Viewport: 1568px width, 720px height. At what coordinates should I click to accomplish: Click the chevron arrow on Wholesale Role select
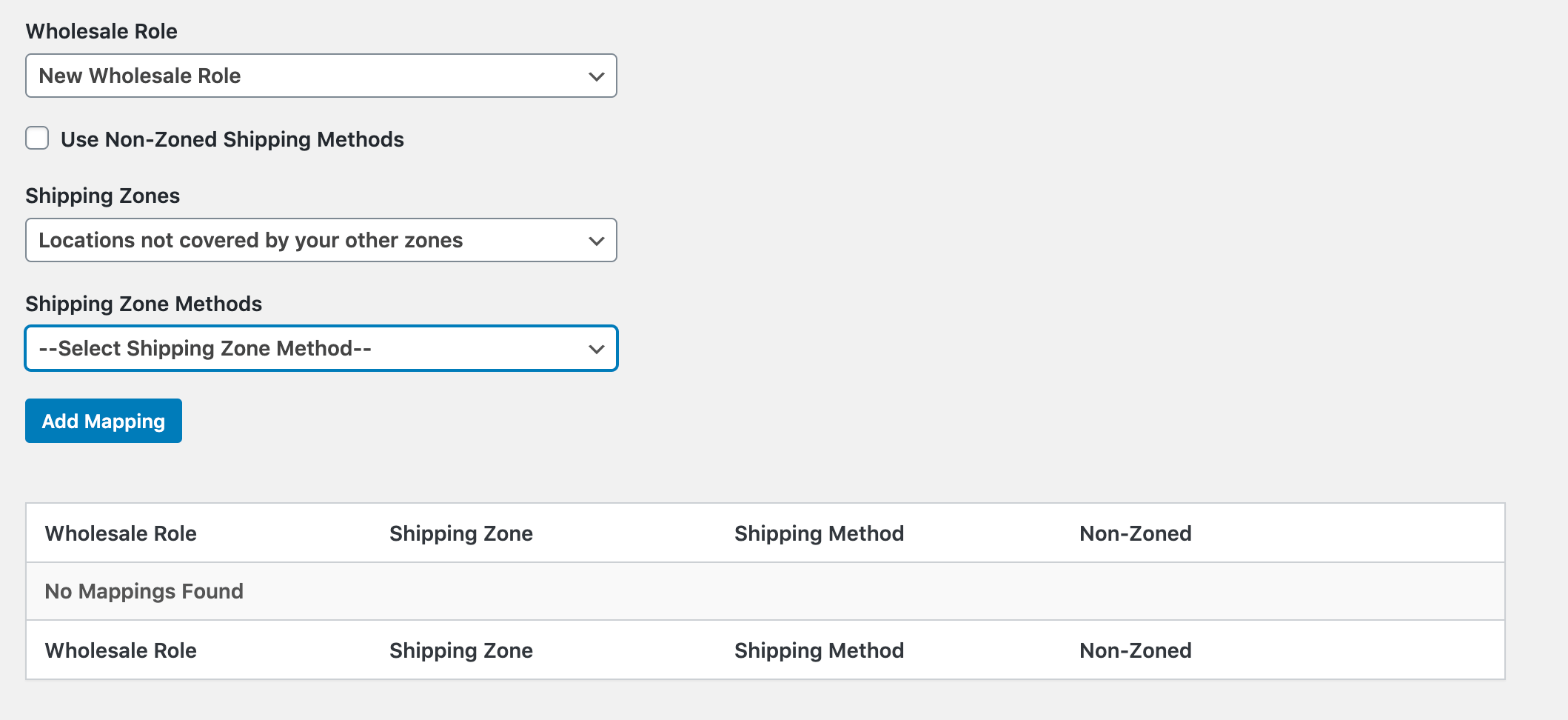coord(596,76)
